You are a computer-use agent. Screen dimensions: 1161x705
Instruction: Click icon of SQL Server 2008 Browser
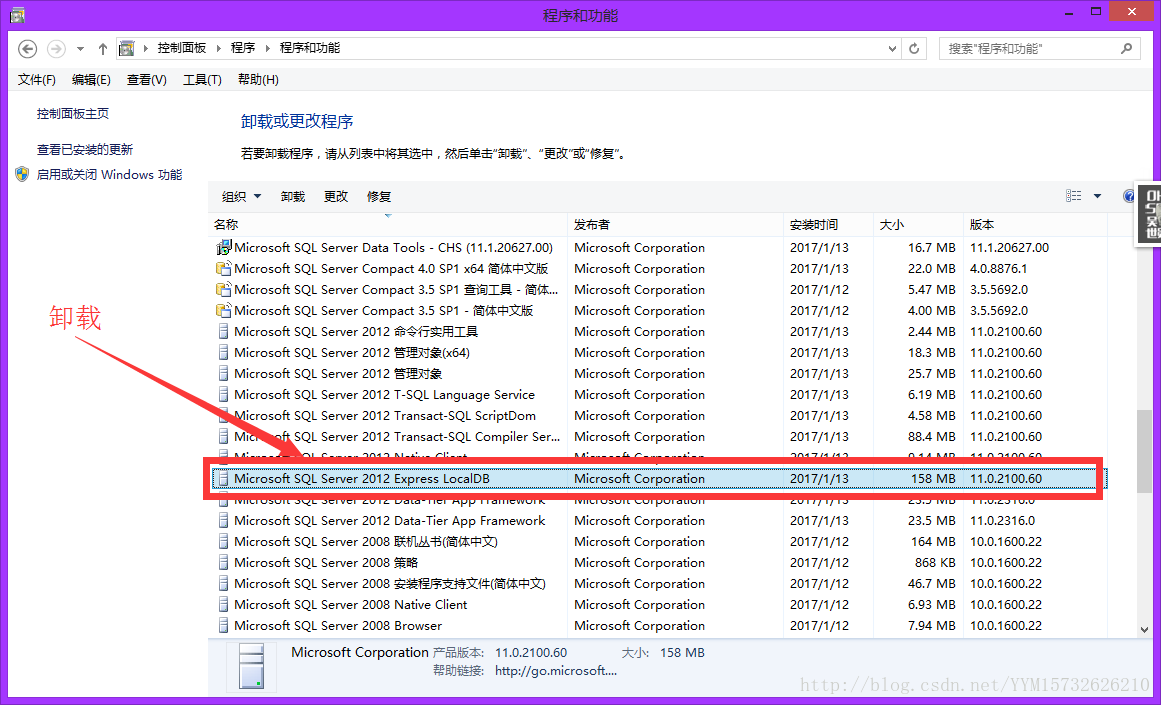[224, 626]
